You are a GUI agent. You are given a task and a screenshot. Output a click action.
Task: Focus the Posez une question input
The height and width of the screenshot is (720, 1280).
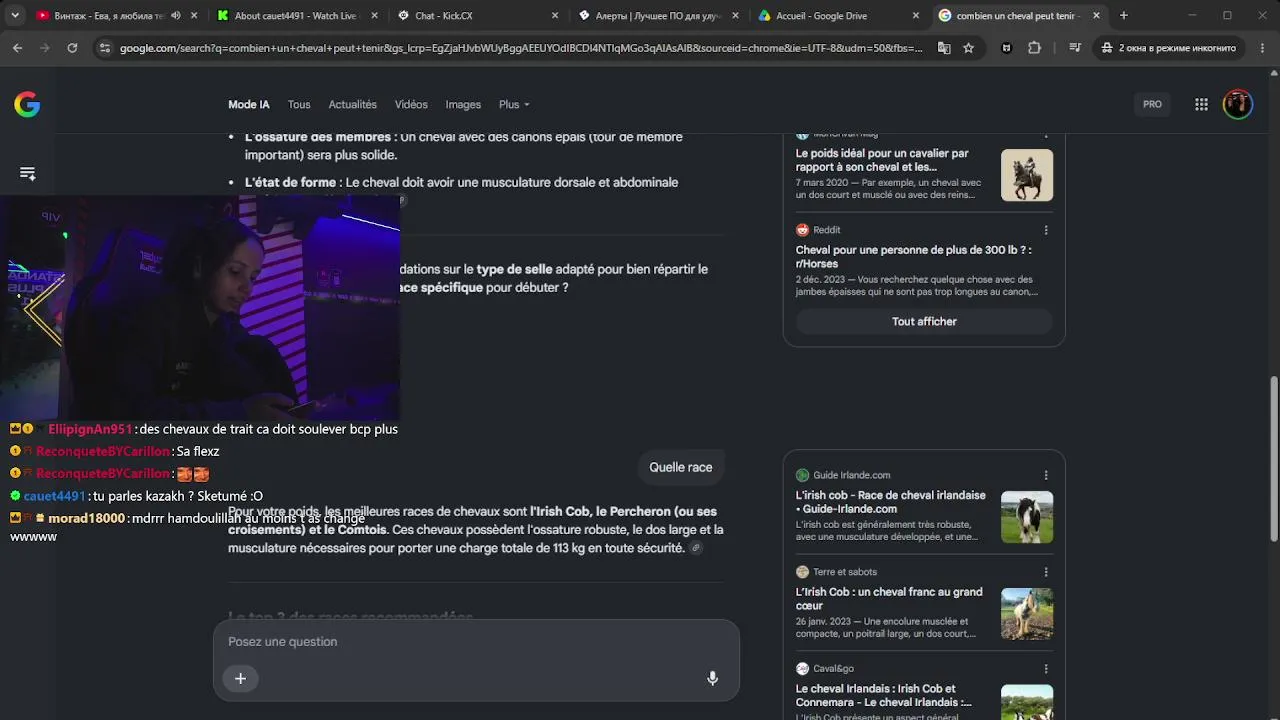[476, 642]
